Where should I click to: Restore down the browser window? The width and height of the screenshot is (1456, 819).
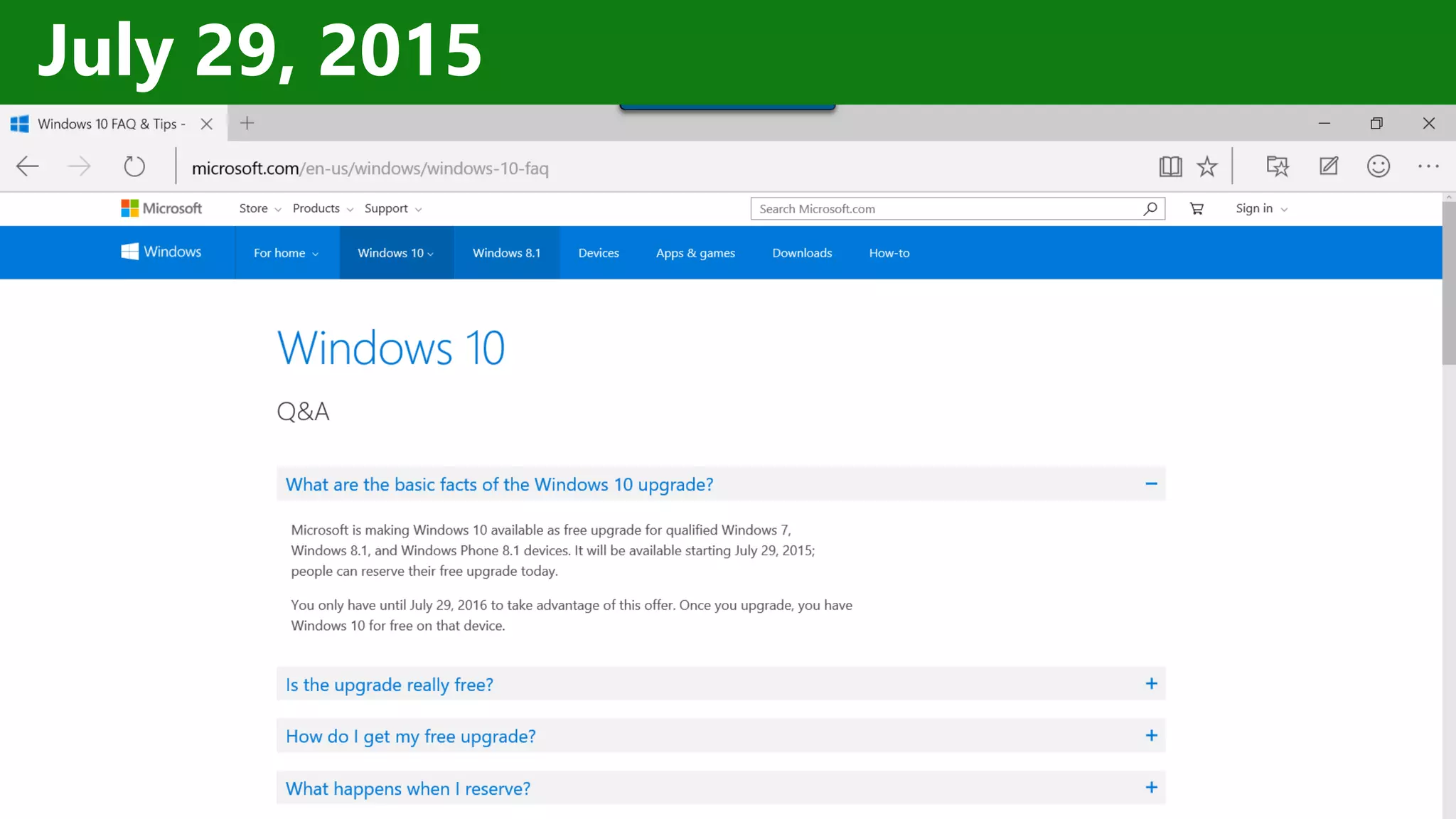[1376, 123]
